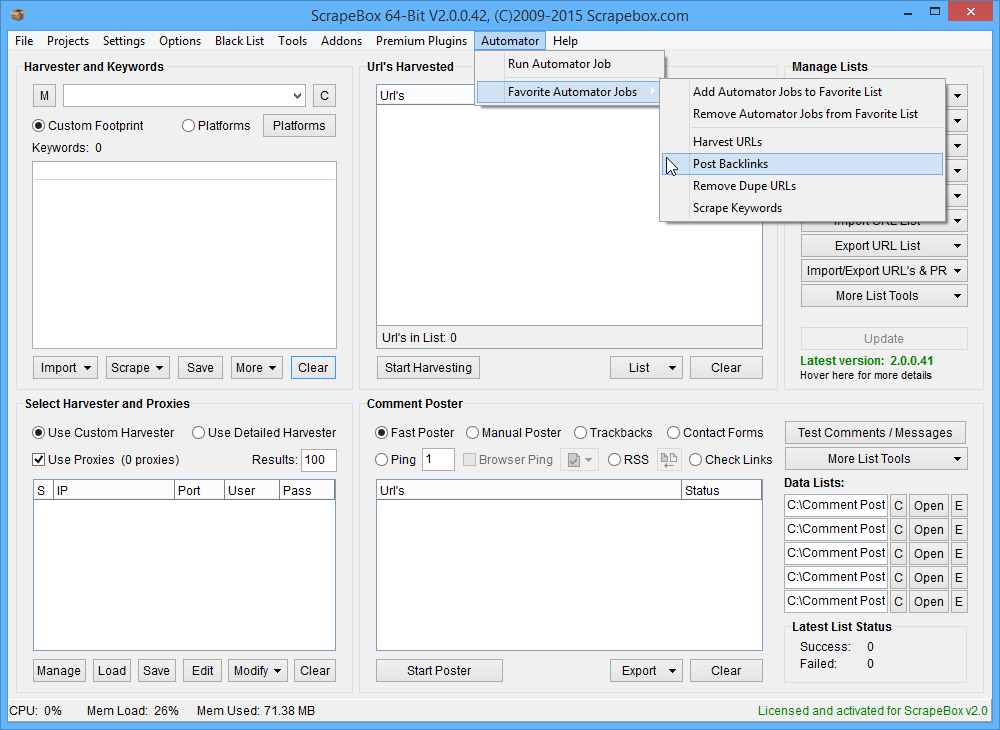
Task: Expand the custom footprint combo box
Action: coord(297,96)
